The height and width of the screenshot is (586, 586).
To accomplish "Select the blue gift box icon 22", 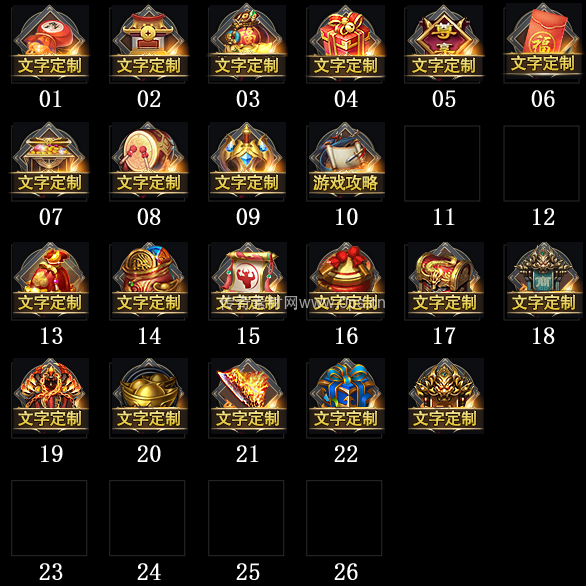I will tap(345, 398).
